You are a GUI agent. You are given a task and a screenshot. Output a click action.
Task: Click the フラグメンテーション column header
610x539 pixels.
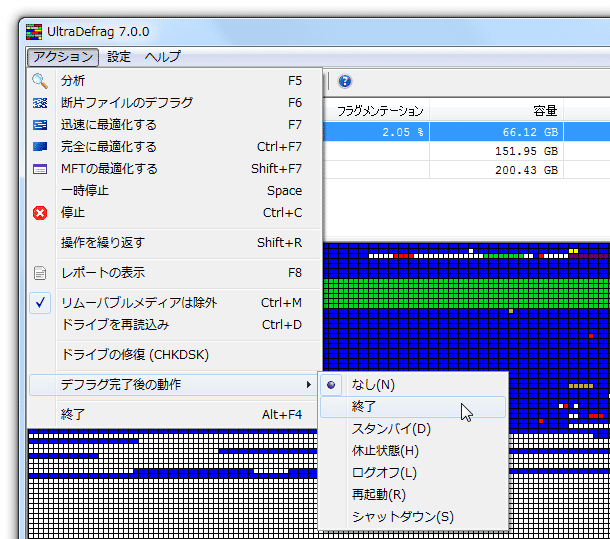pyautogui.click(x=376, y=111)
